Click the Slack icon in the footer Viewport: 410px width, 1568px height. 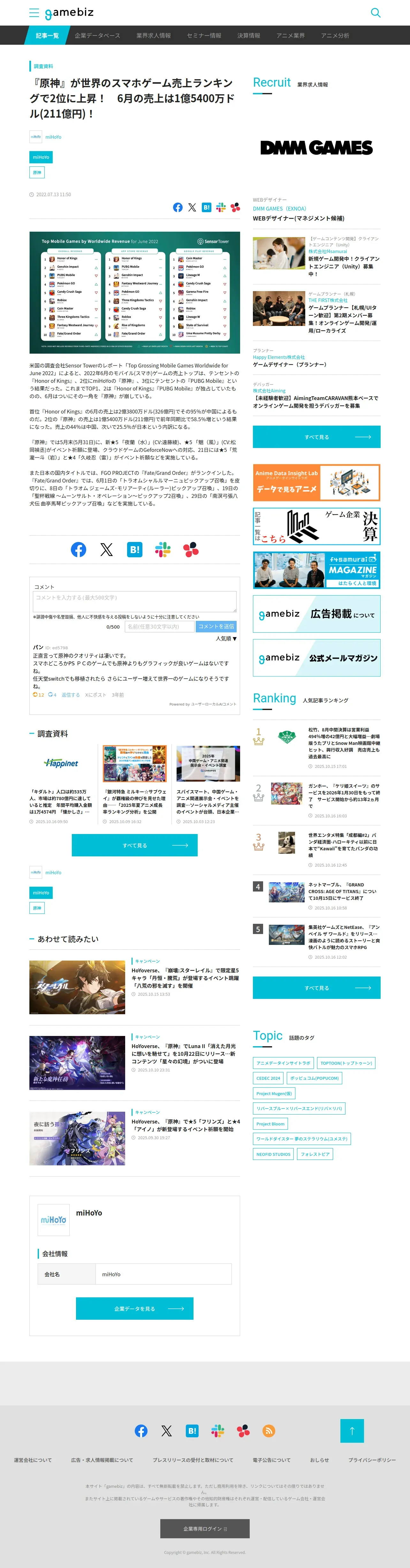coord(218,1430)
